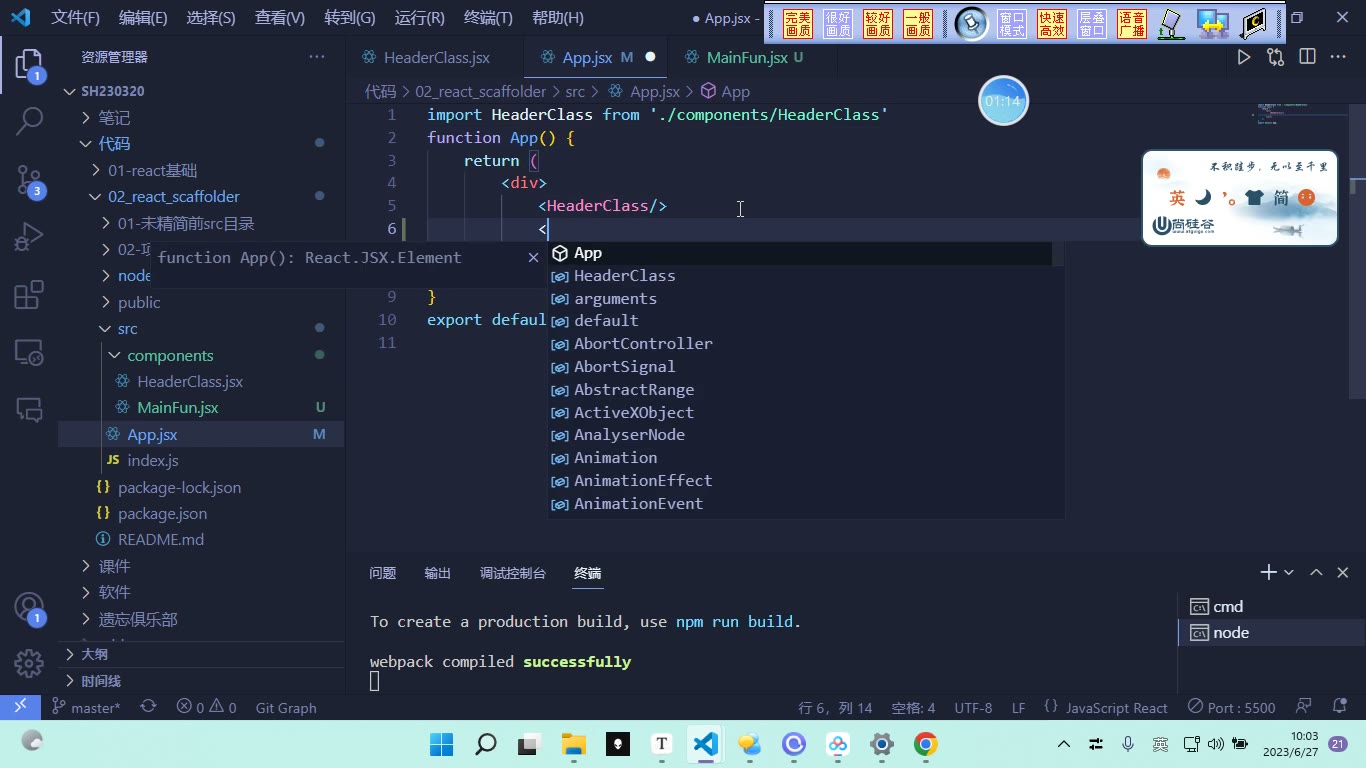This screenshot has height=768, width=1366.
Task: Open the new terminal profile dropdown arrow
Action: click(x=1289, y=572)
